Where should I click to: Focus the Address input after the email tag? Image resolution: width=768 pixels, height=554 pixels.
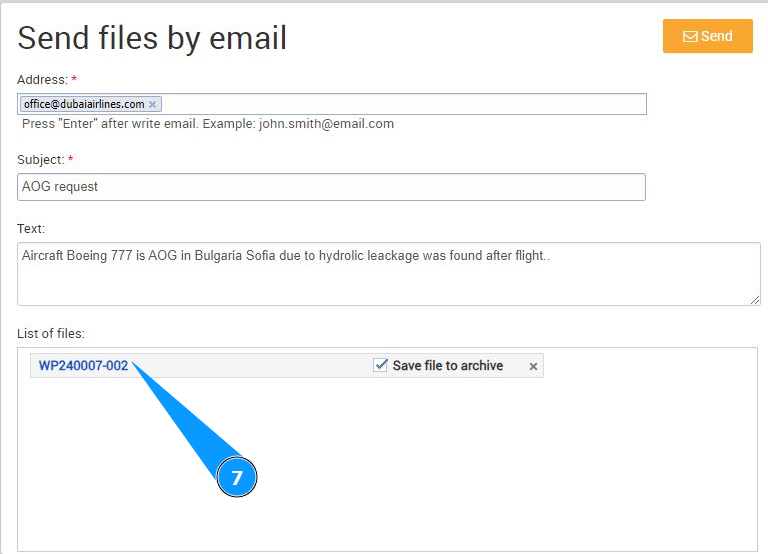[400, 104]
